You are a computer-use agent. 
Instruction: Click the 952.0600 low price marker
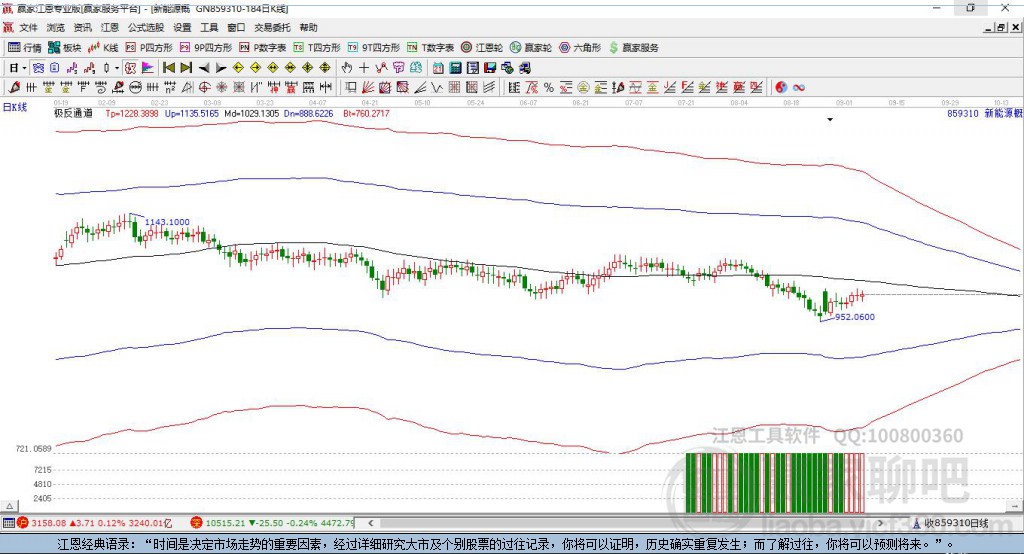(x=855, y=317)
